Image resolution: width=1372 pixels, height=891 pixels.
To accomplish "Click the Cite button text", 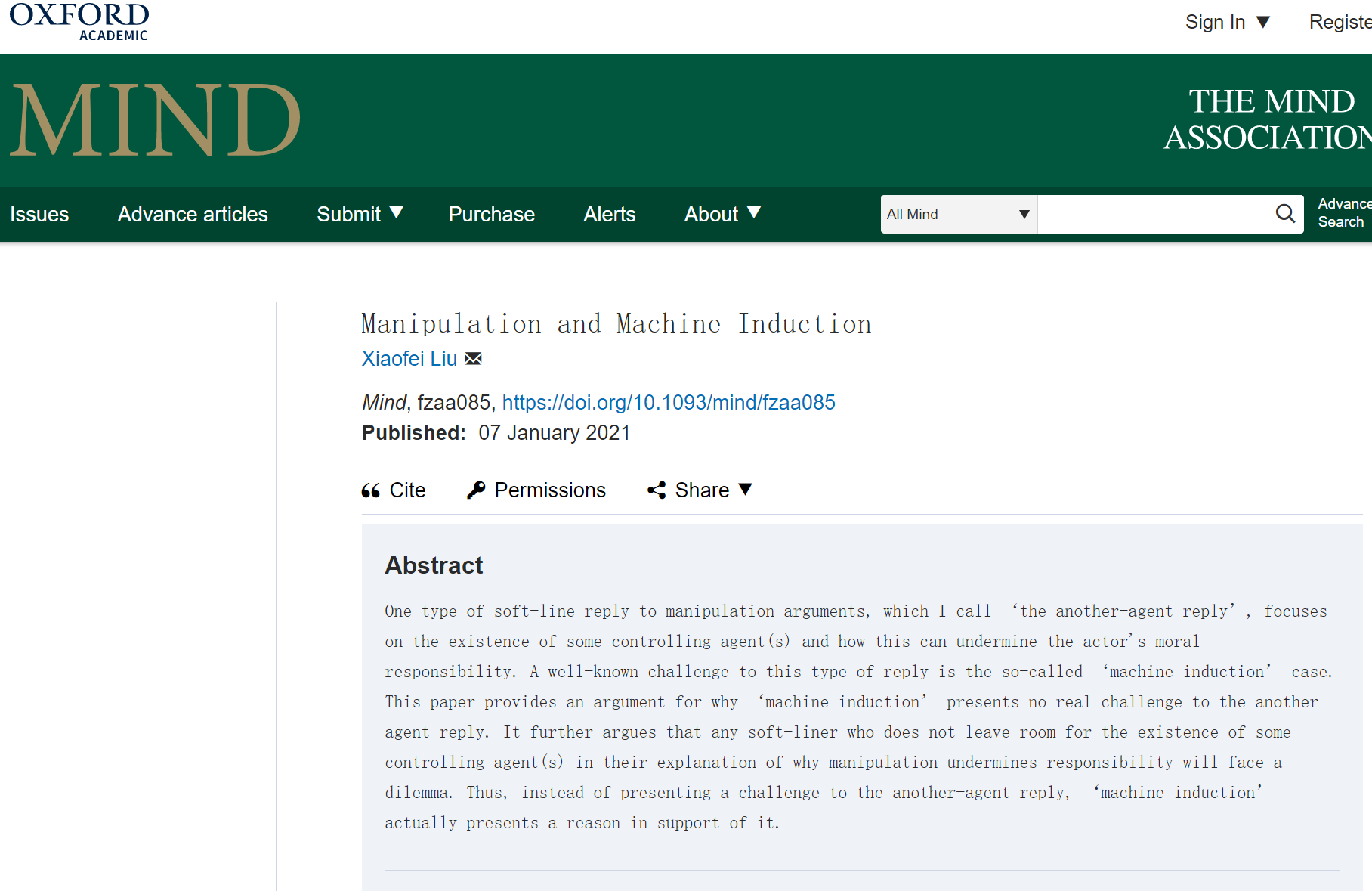I will pos(408,490).
